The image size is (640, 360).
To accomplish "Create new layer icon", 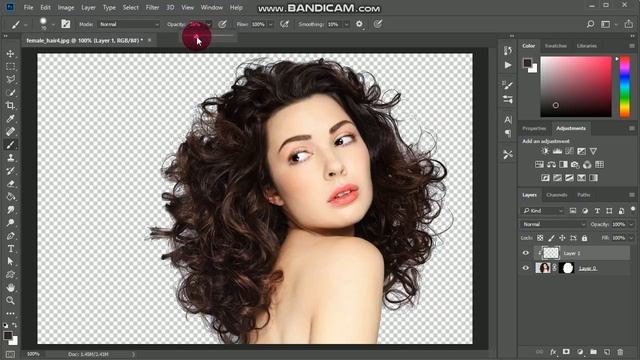I will point(607,352).
